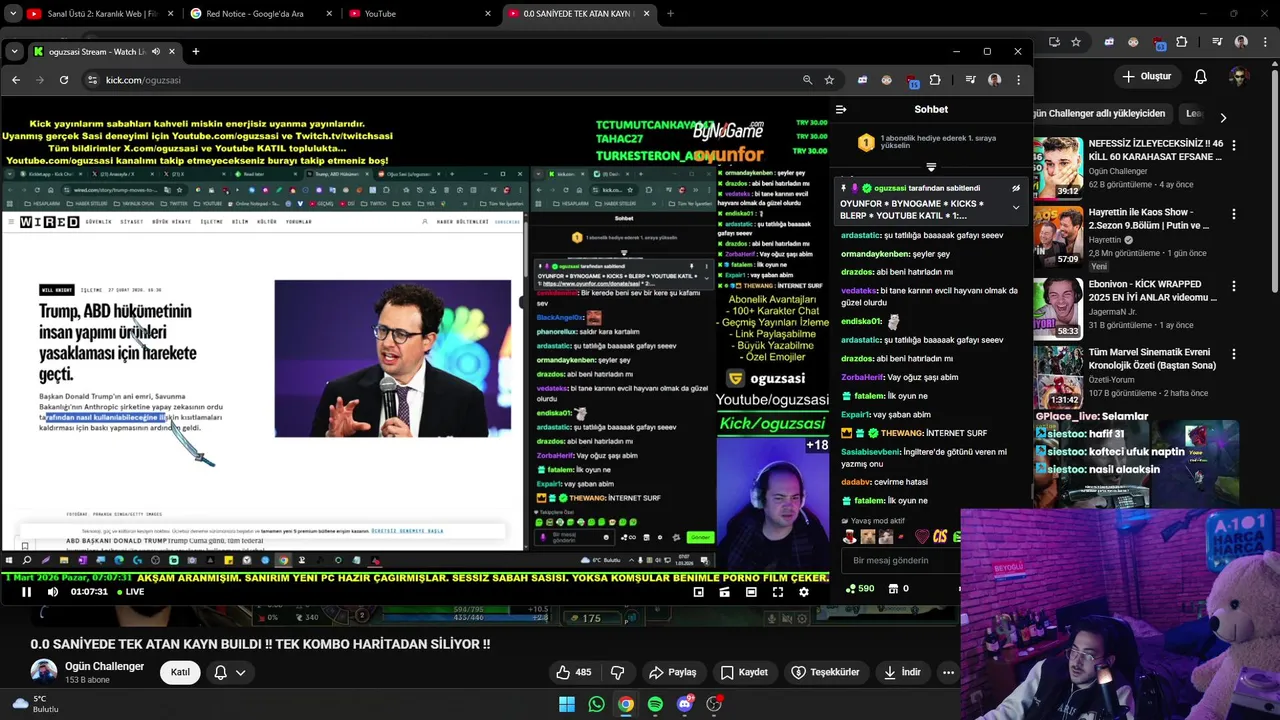Enter fullscreen in Kick player

tap(777, 592)
